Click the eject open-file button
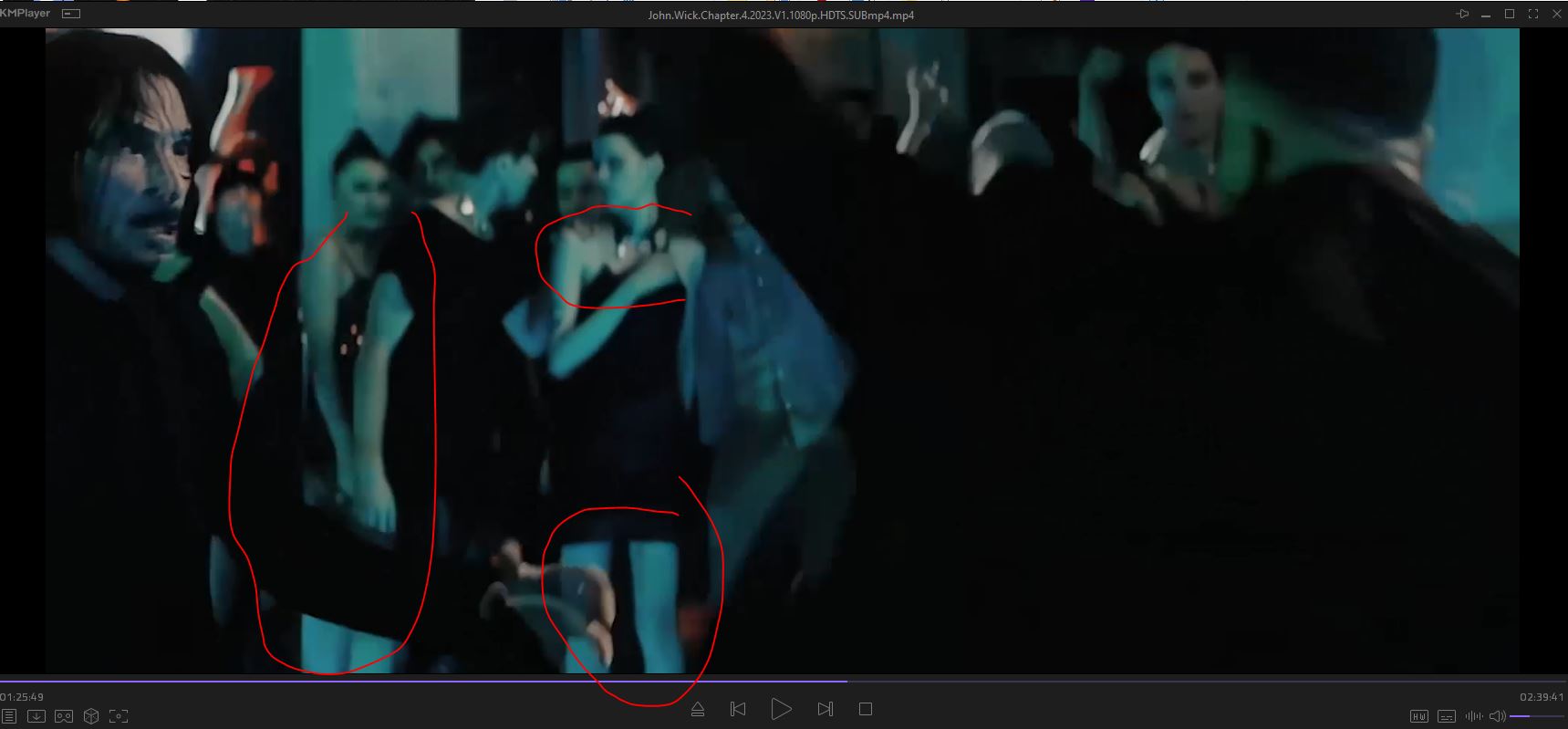The height and width of the screenshot is (729, 1568). click(x=698, y=709)
